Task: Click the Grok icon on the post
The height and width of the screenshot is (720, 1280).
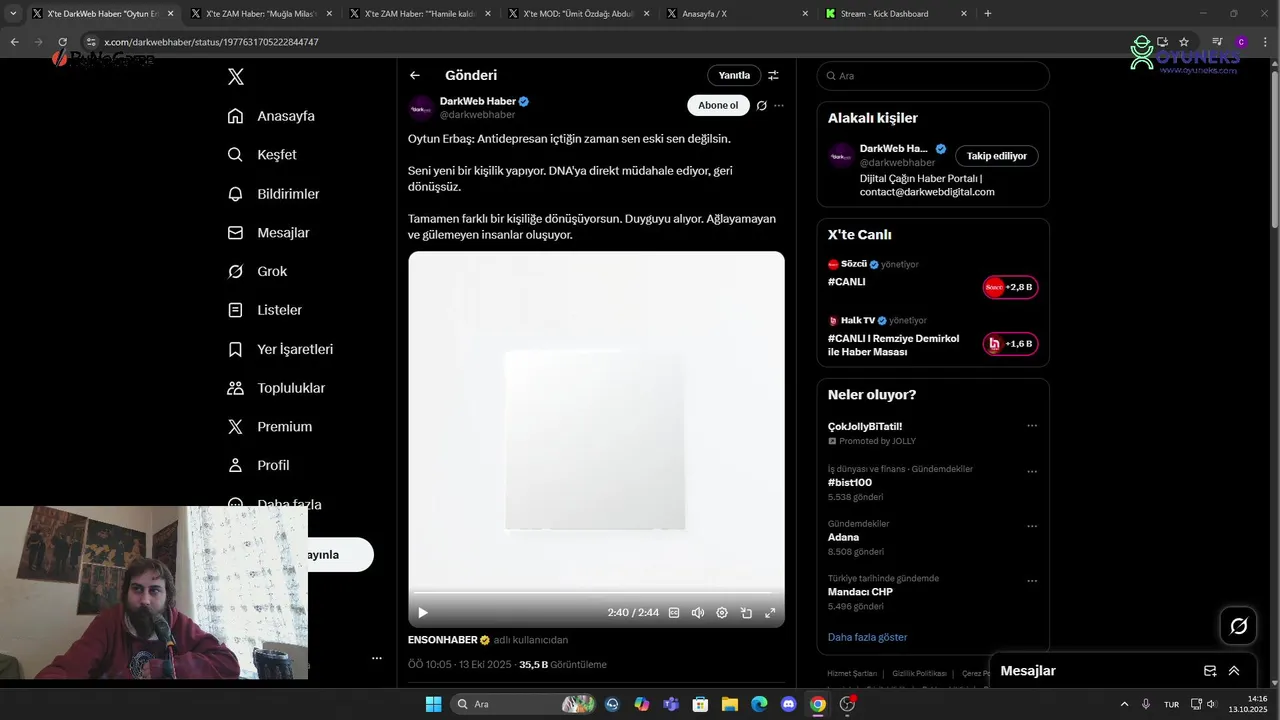Action: (761, 106)
